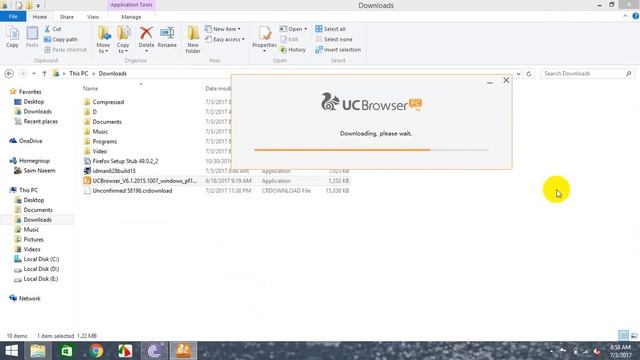The image size is (640, 360).
Task: Select the Documents folder in file list
Action: 107,122
